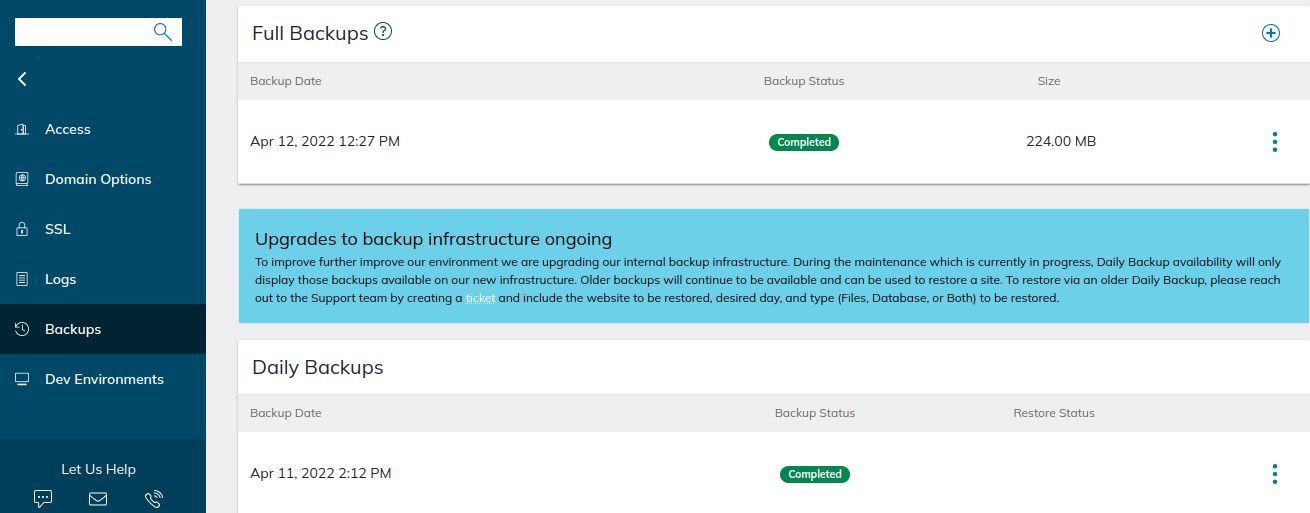The height and width of the screenshot is (513, 1310).
Task: Click the Daily Backups Backup Status header
Action: [x=815, y=413]
